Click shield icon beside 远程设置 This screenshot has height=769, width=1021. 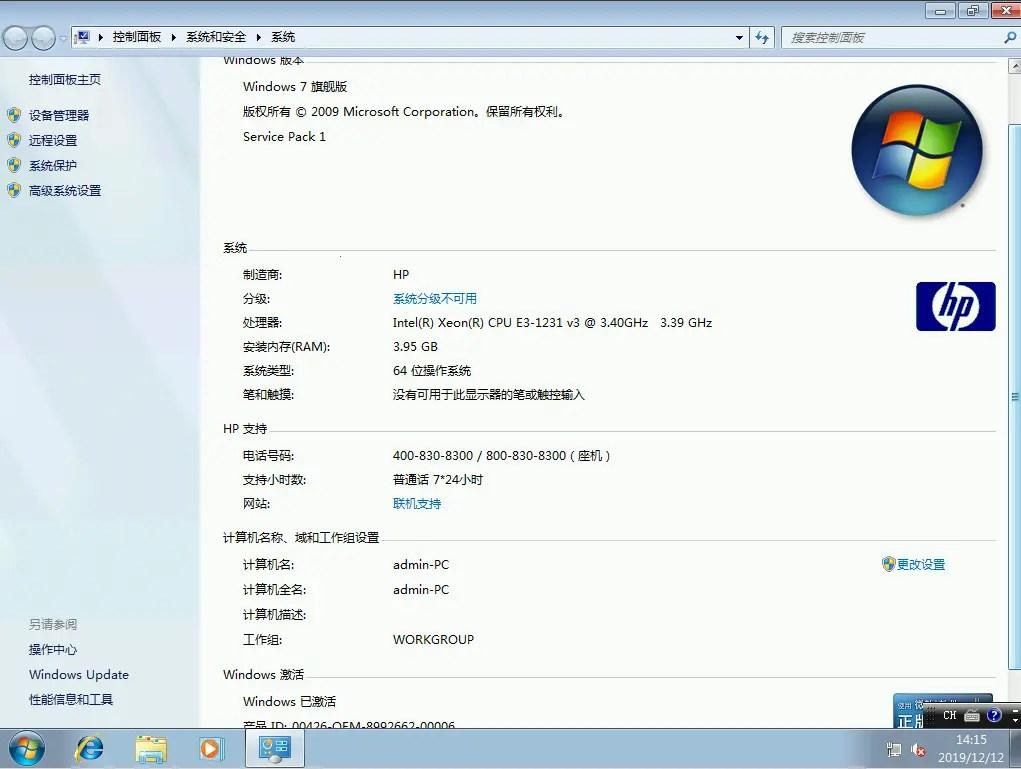pos(14,140)
